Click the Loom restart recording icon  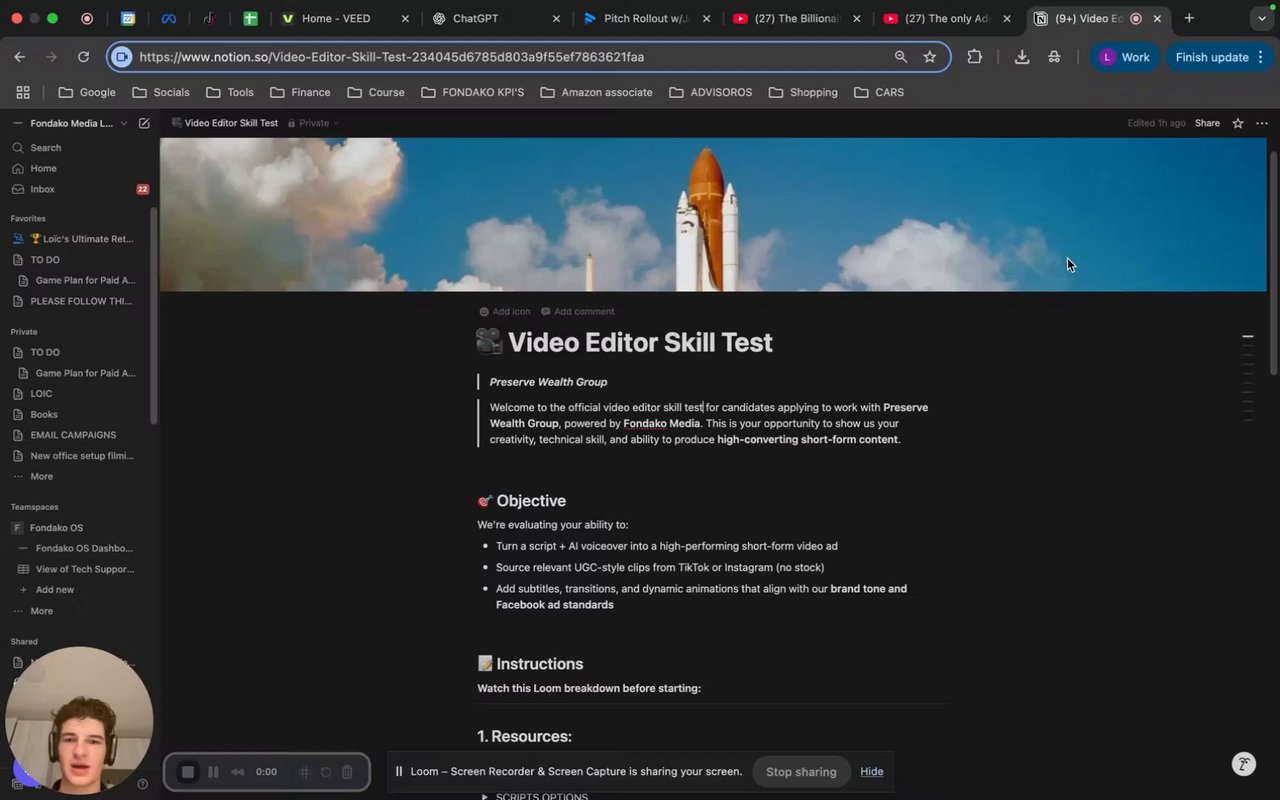point(325,772)
